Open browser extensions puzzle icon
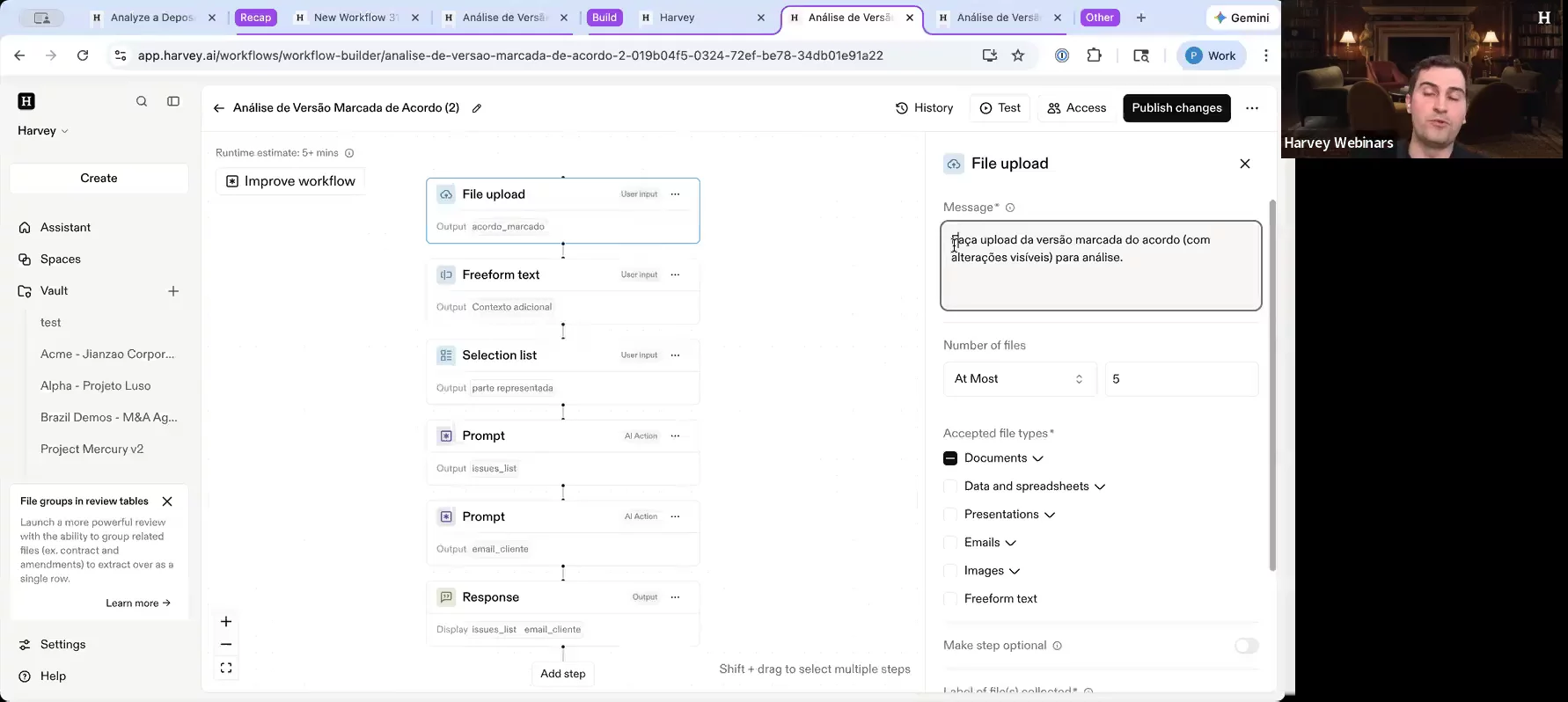This screenshot has height=702, width=1568. coord(1095,55)
